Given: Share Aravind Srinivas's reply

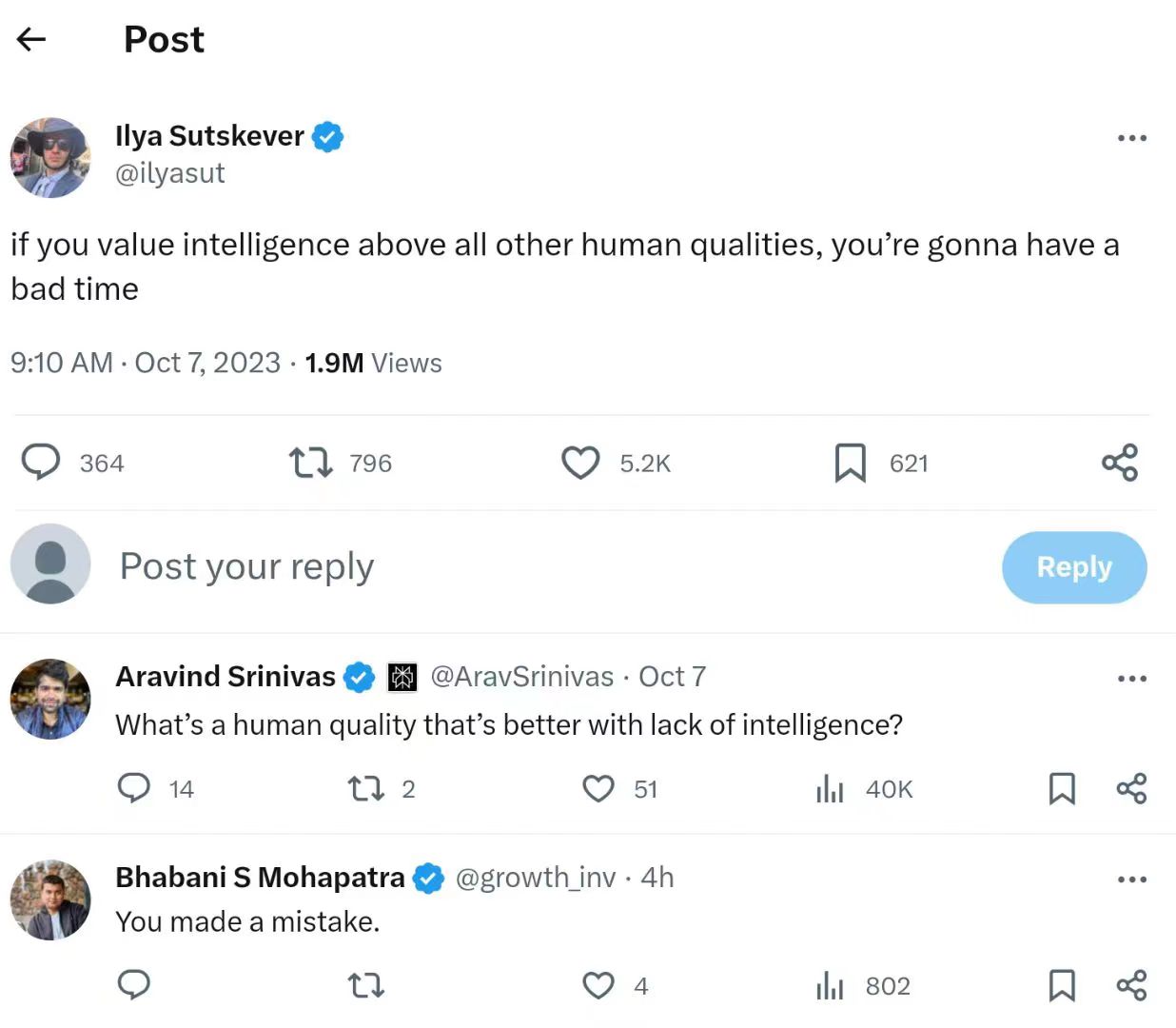Looking at the screenshot, I should (x=1131, y=788).
